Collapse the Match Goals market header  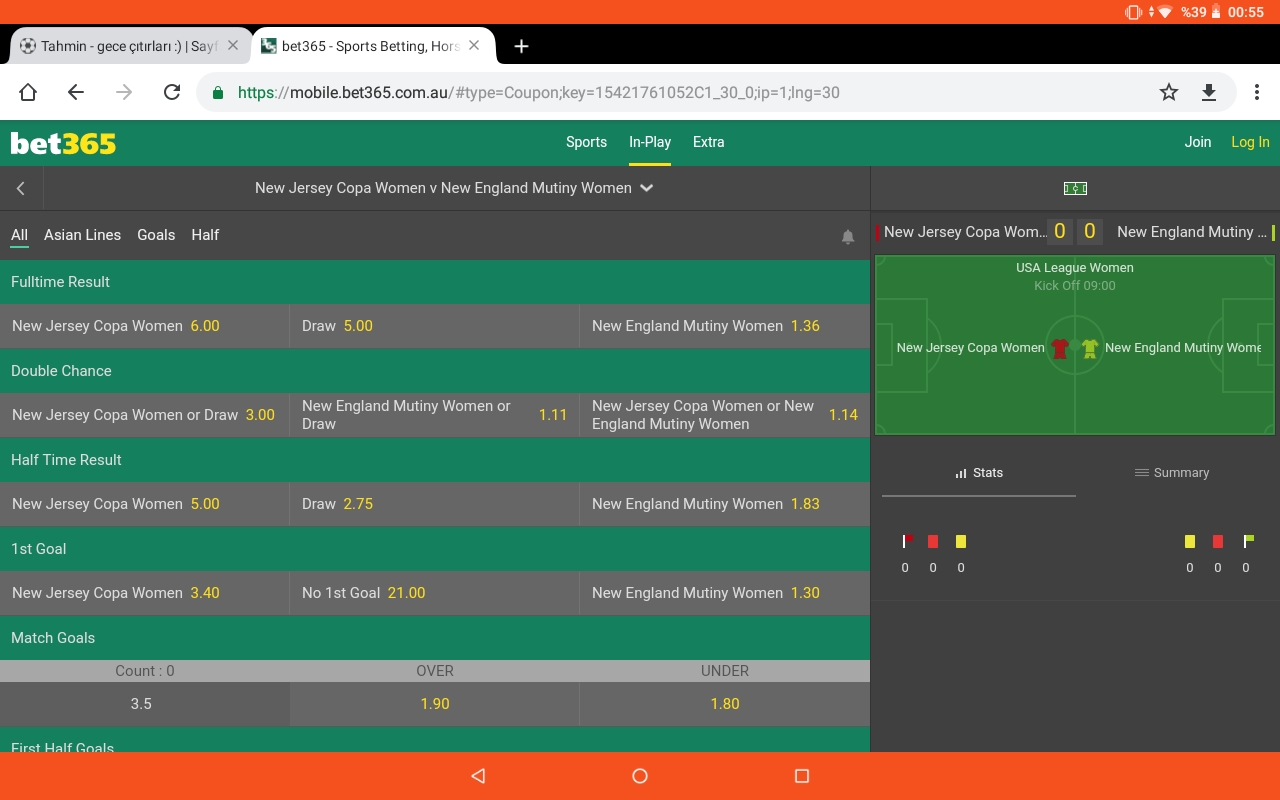(435, 638)
